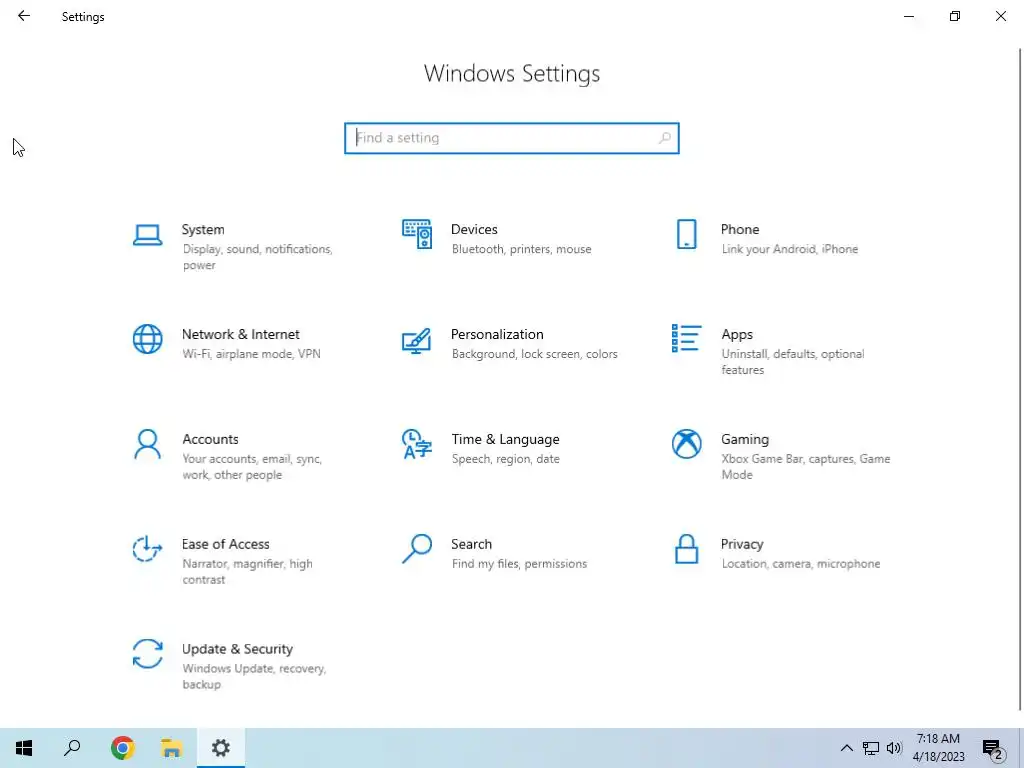1024x768 pixels.
Task: Open the Gaming Xbox icon
Action: (x=686, y=444)
